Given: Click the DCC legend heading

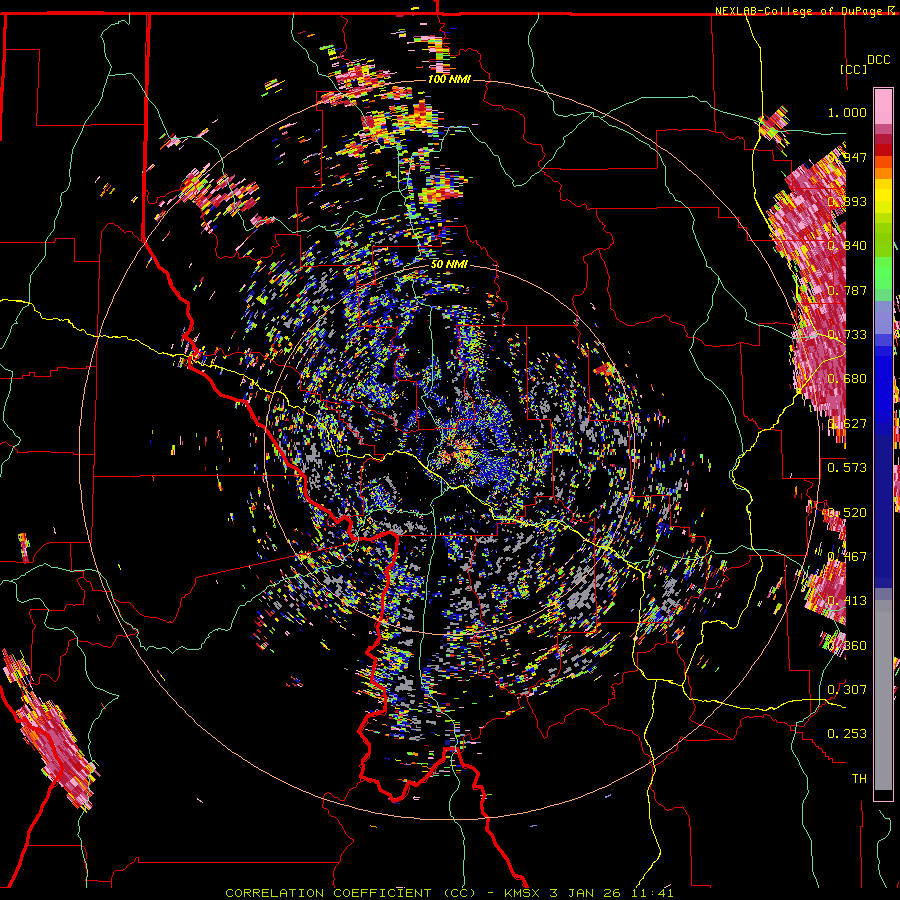Looking at the screenshot, I should [878, 60].
